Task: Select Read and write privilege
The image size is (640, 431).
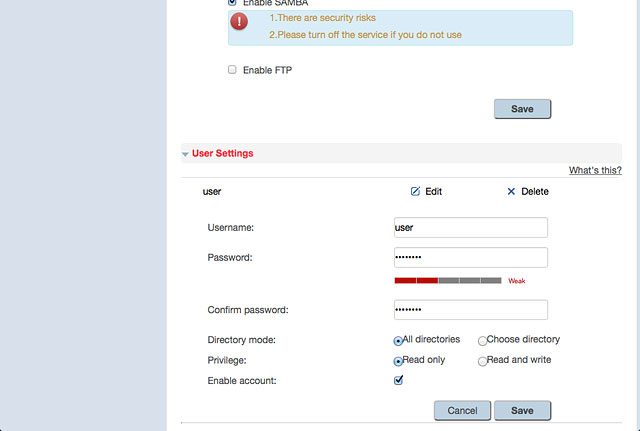Action: coord(482,361)
